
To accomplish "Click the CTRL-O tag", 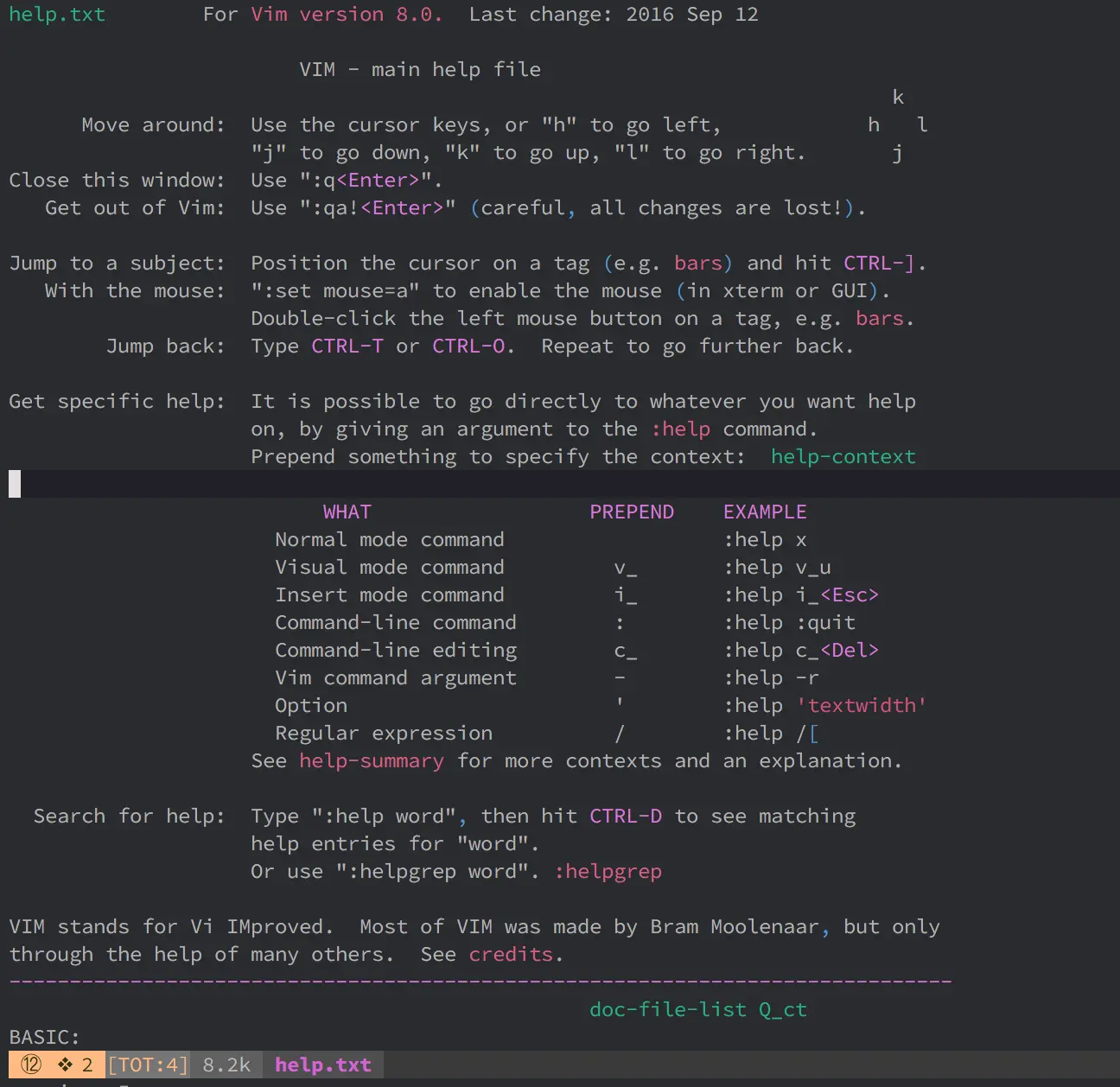I will (468, 346).
